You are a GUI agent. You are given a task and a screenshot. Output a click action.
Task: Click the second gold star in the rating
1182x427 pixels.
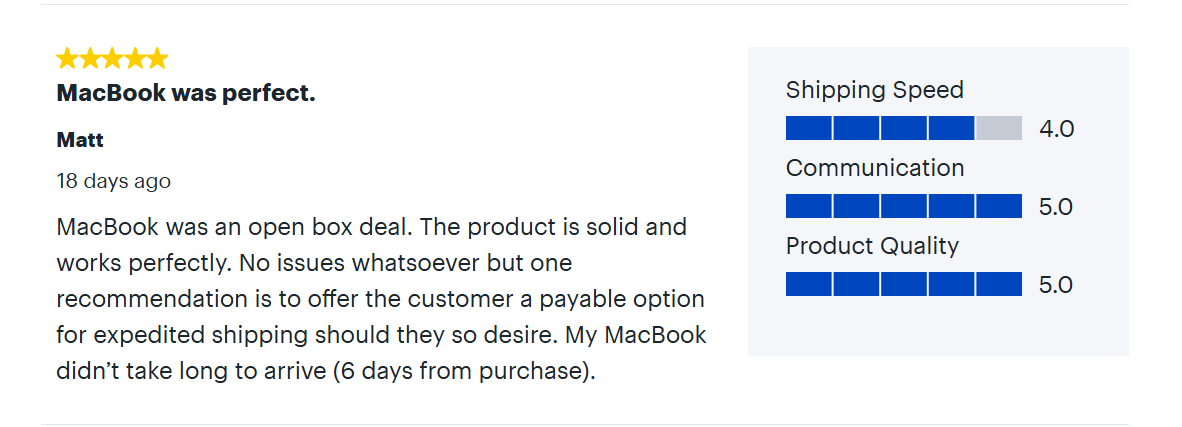point(90,58)
